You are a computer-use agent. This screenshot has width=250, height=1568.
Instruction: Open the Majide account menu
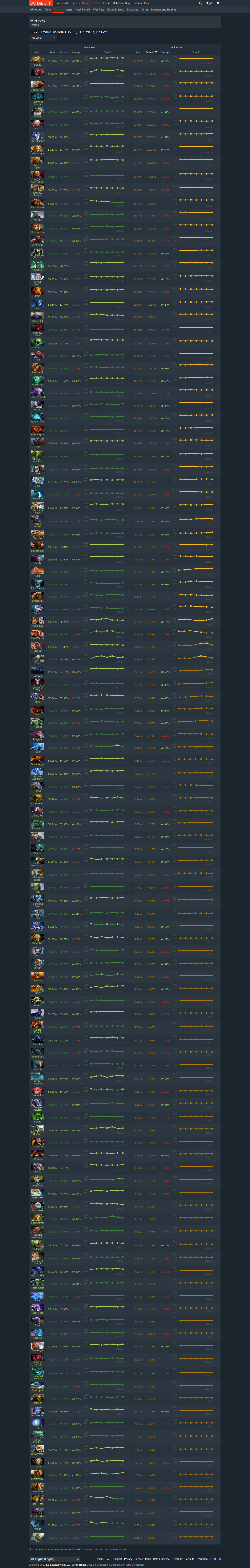(209, 3)
